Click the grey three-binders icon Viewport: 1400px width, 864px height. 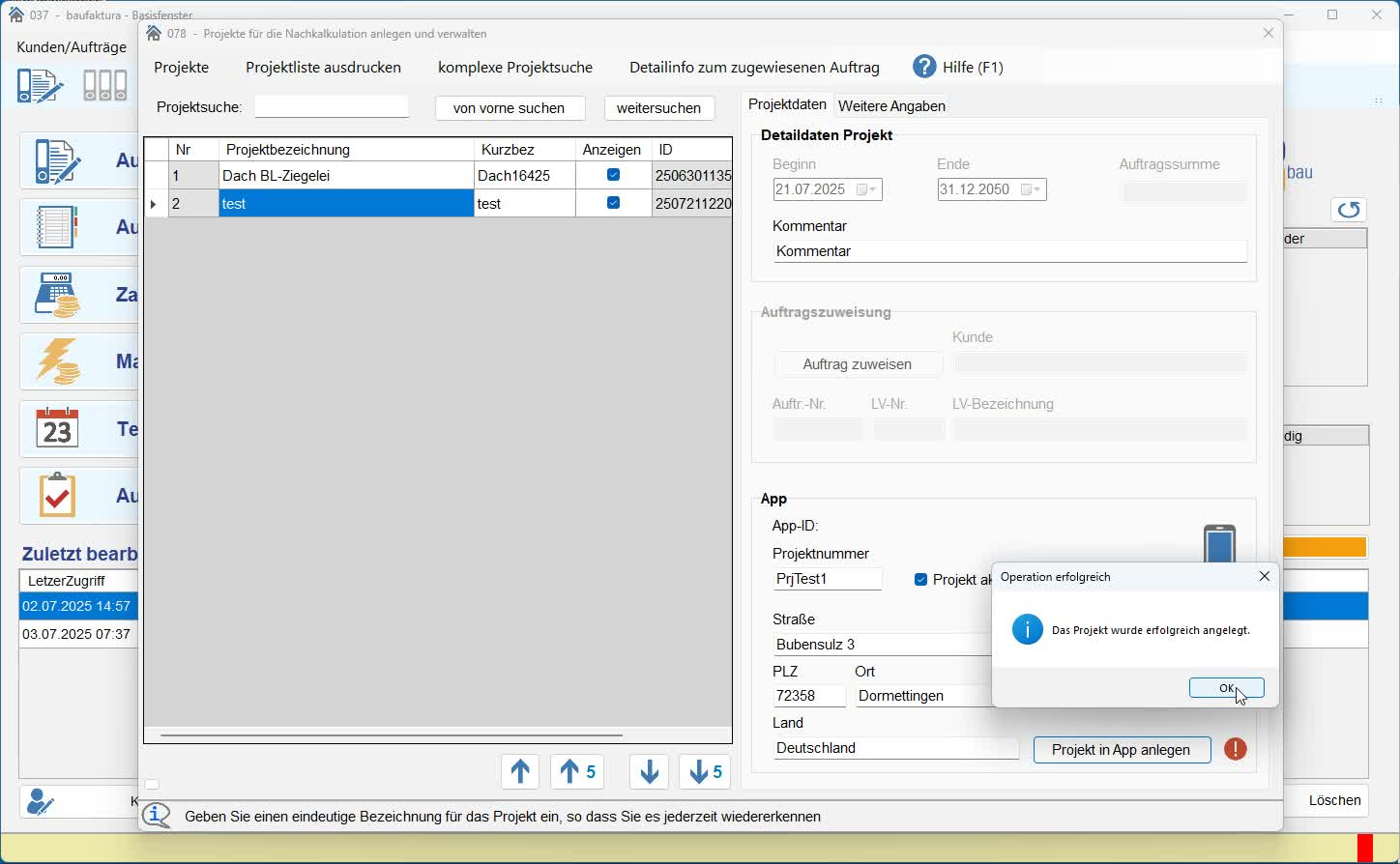point(105,86)
